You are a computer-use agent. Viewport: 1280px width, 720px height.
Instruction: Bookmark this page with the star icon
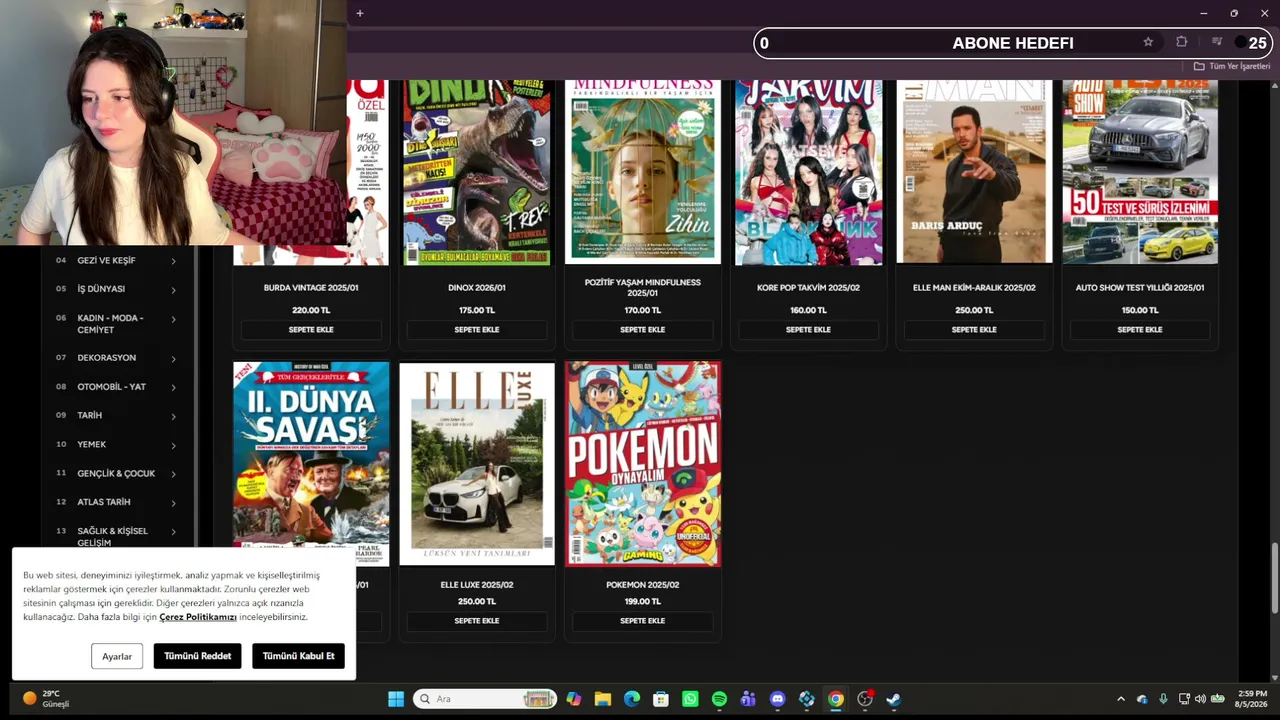coord(1148,42)
